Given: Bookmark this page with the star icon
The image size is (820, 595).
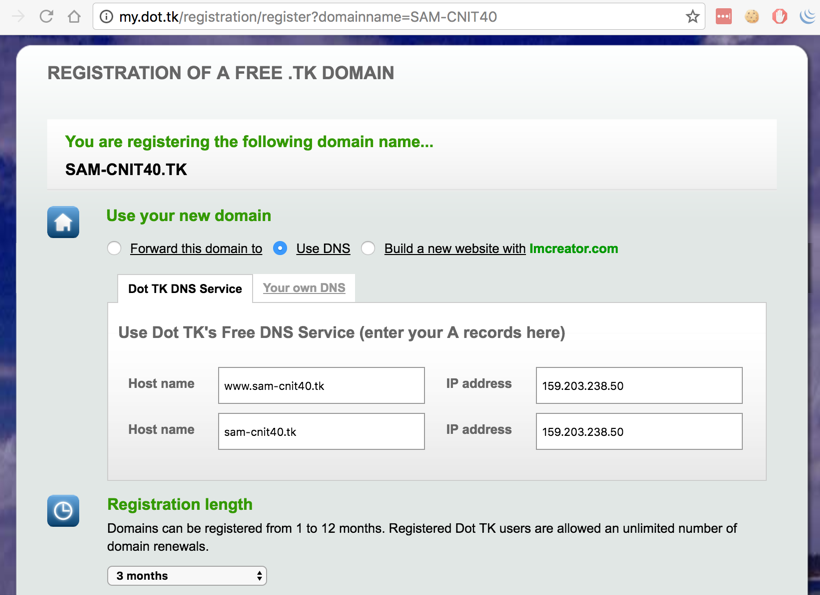Looking at the screenshot, I should 692,17.
